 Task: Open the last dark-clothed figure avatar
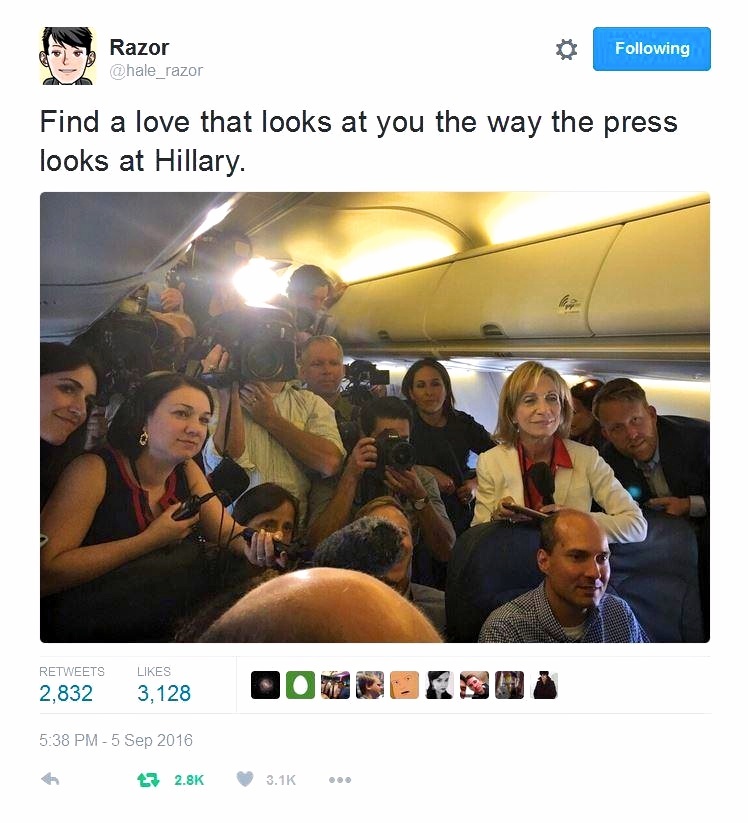(x=544, y=685)
